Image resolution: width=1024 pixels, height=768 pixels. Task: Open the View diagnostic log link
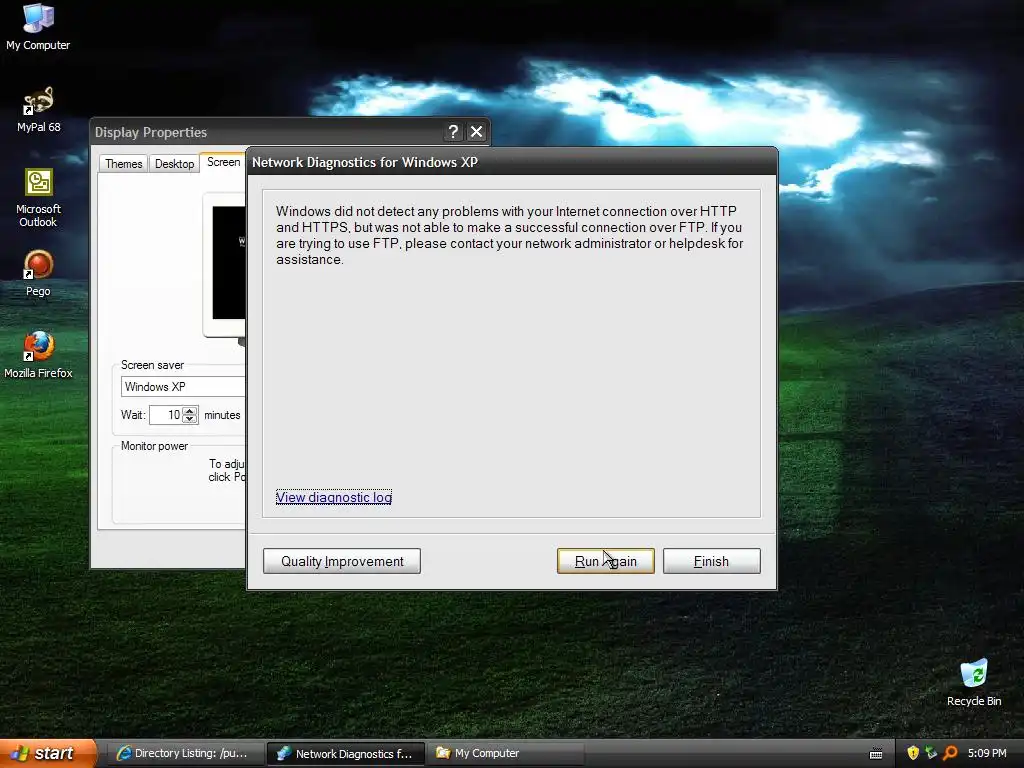334,497
